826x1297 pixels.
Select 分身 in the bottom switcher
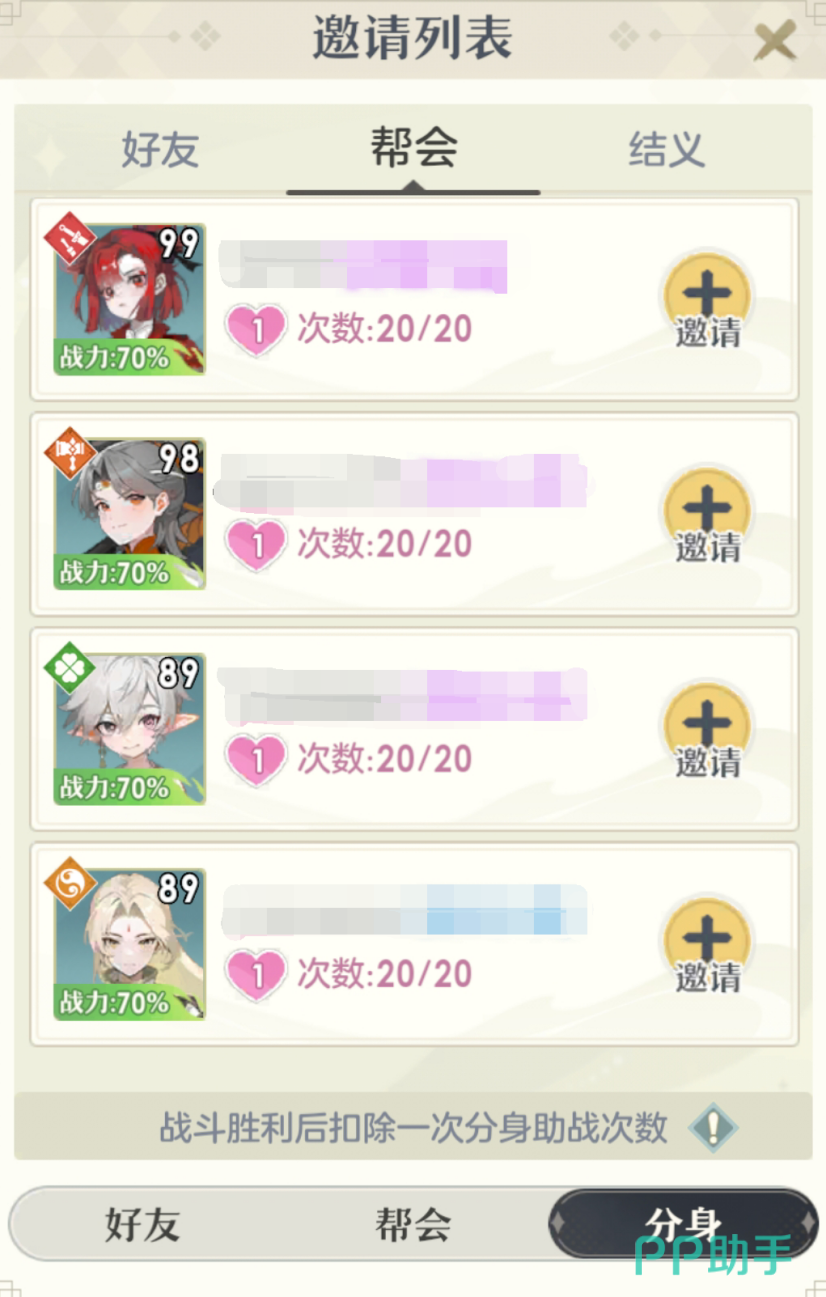click(683, 1224)
